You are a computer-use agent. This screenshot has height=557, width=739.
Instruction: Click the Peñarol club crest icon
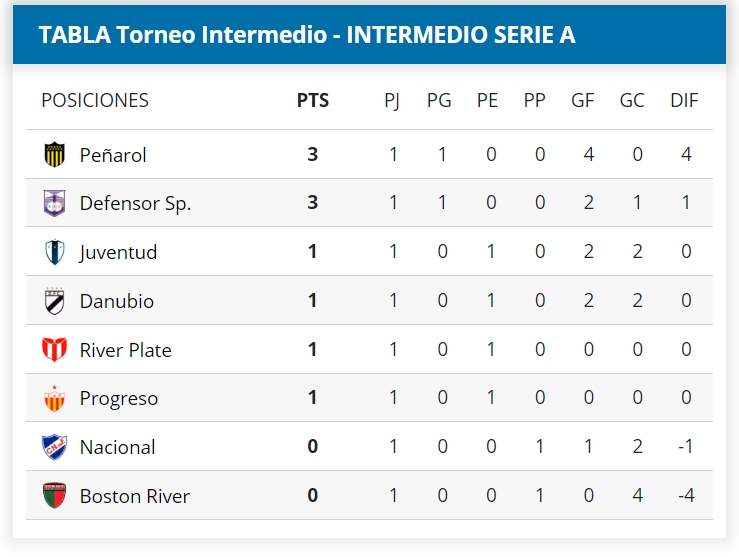tap(54, 154)
